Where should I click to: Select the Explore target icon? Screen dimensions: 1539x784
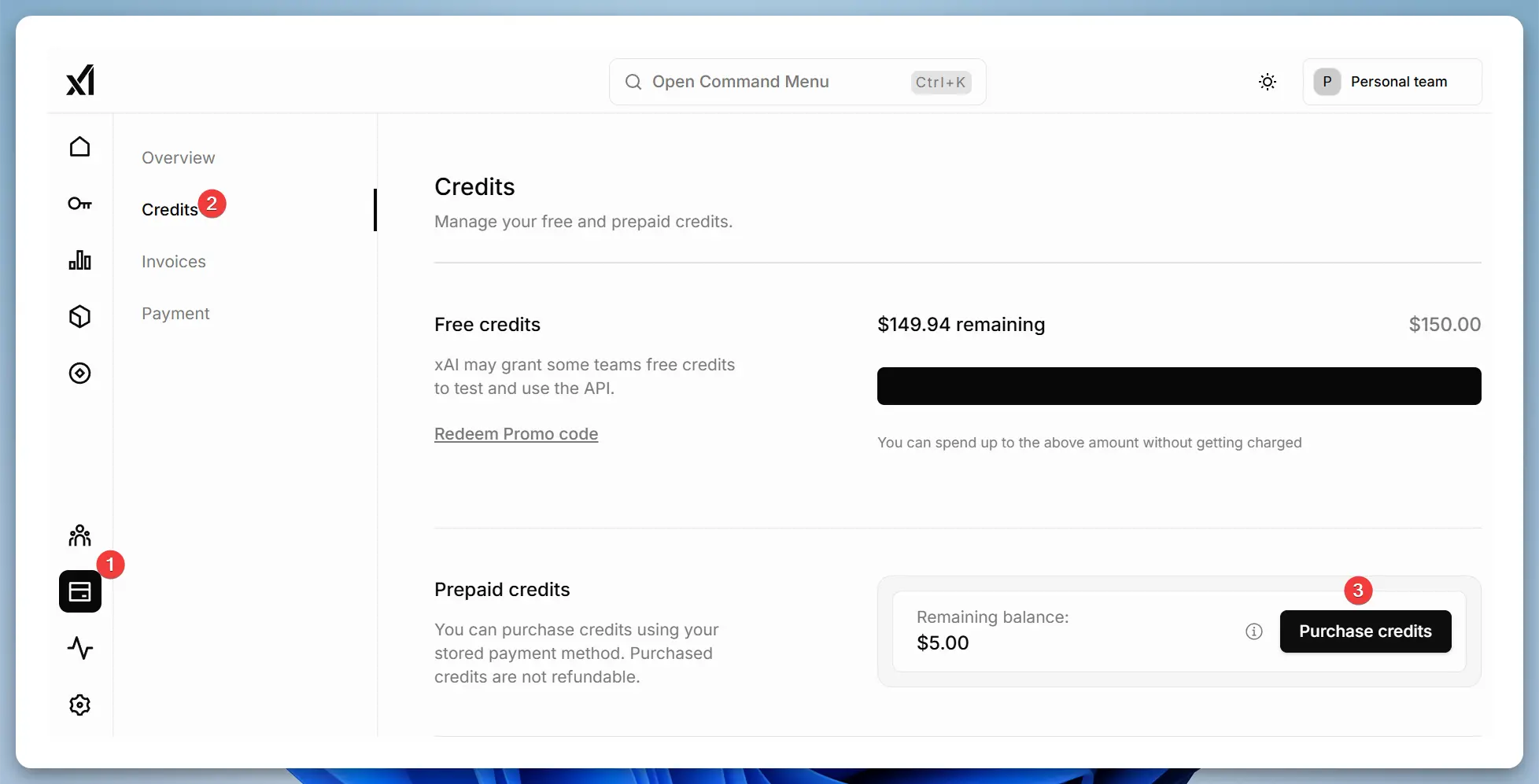(x=79, y=374)
